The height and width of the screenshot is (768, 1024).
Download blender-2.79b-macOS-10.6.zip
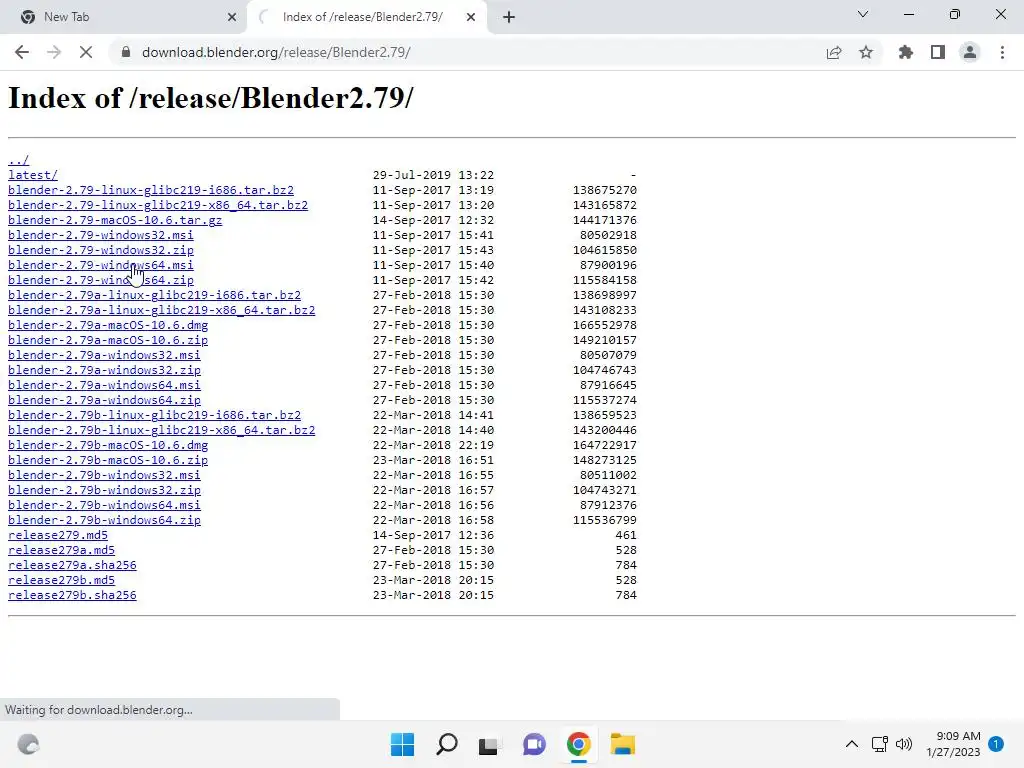(x=108, y=460)
